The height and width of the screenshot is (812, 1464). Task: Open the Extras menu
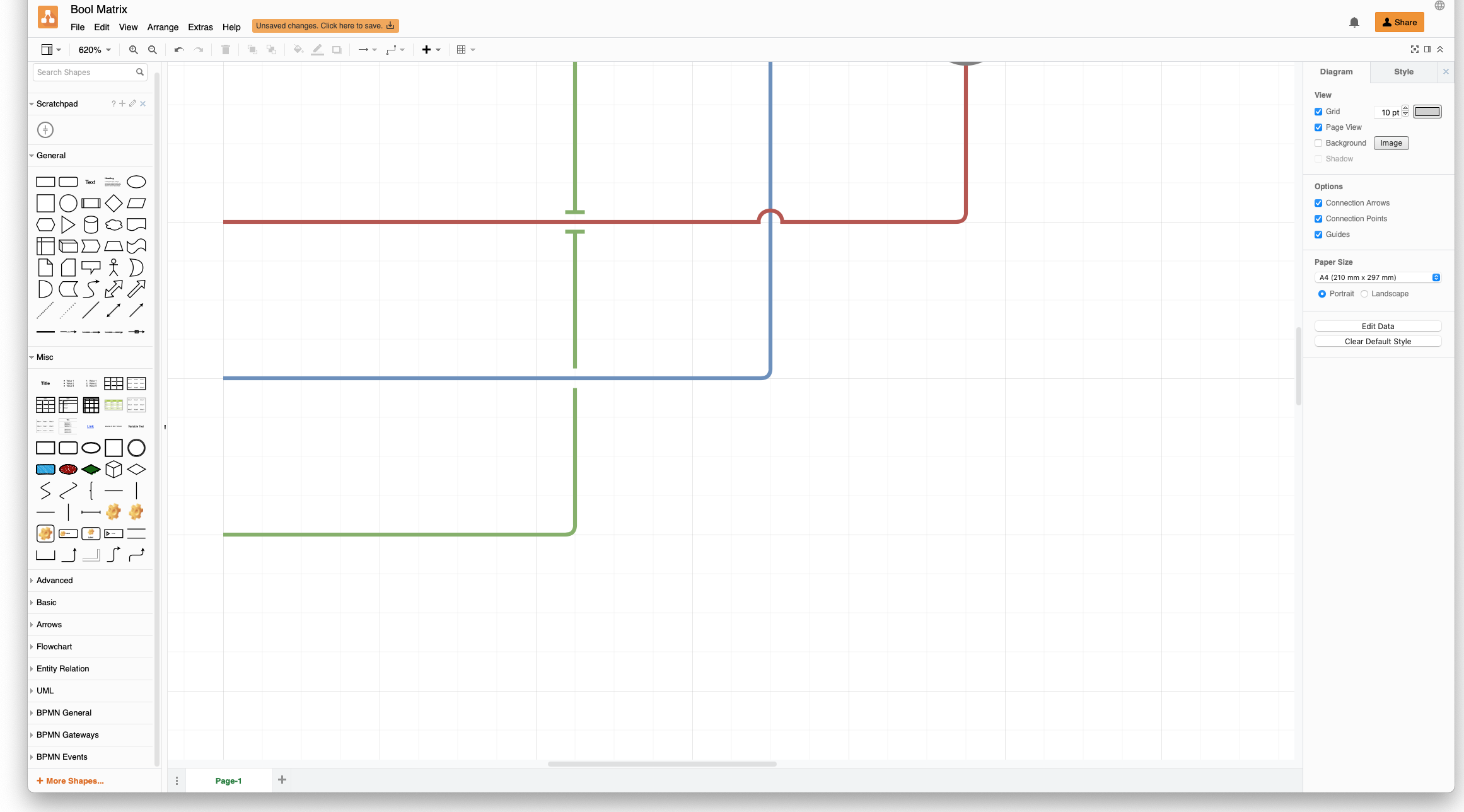click(x=200, y=27)
